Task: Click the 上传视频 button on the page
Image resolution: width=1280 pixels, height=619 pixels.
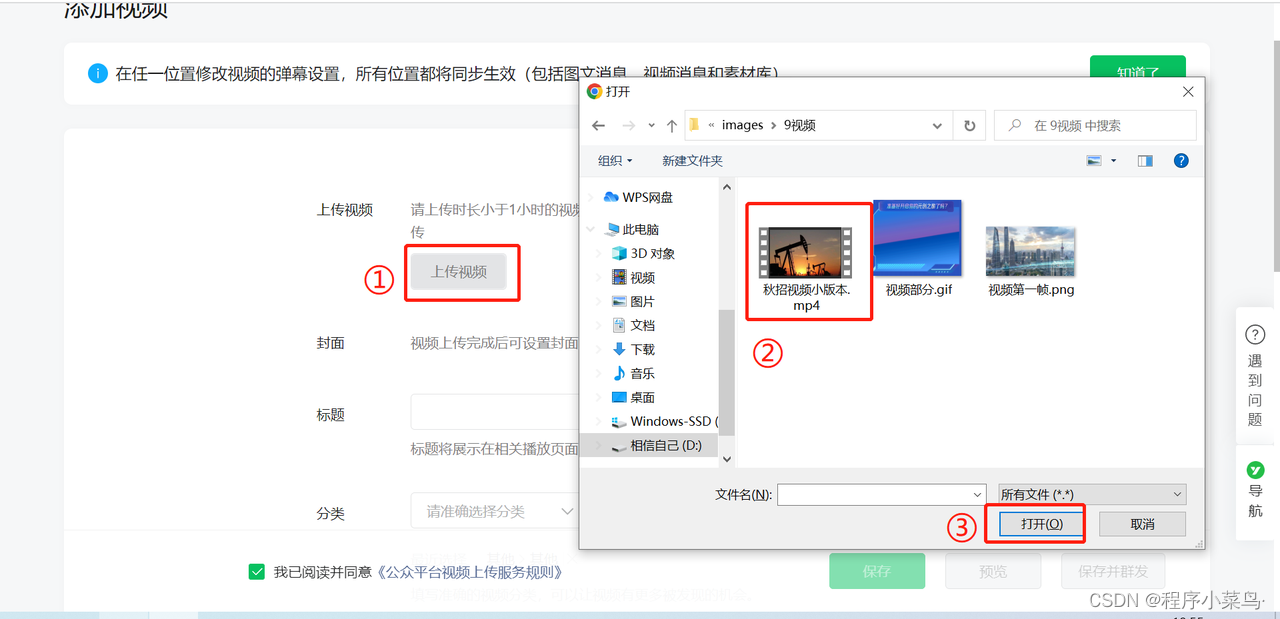Action: pos(459,272)
